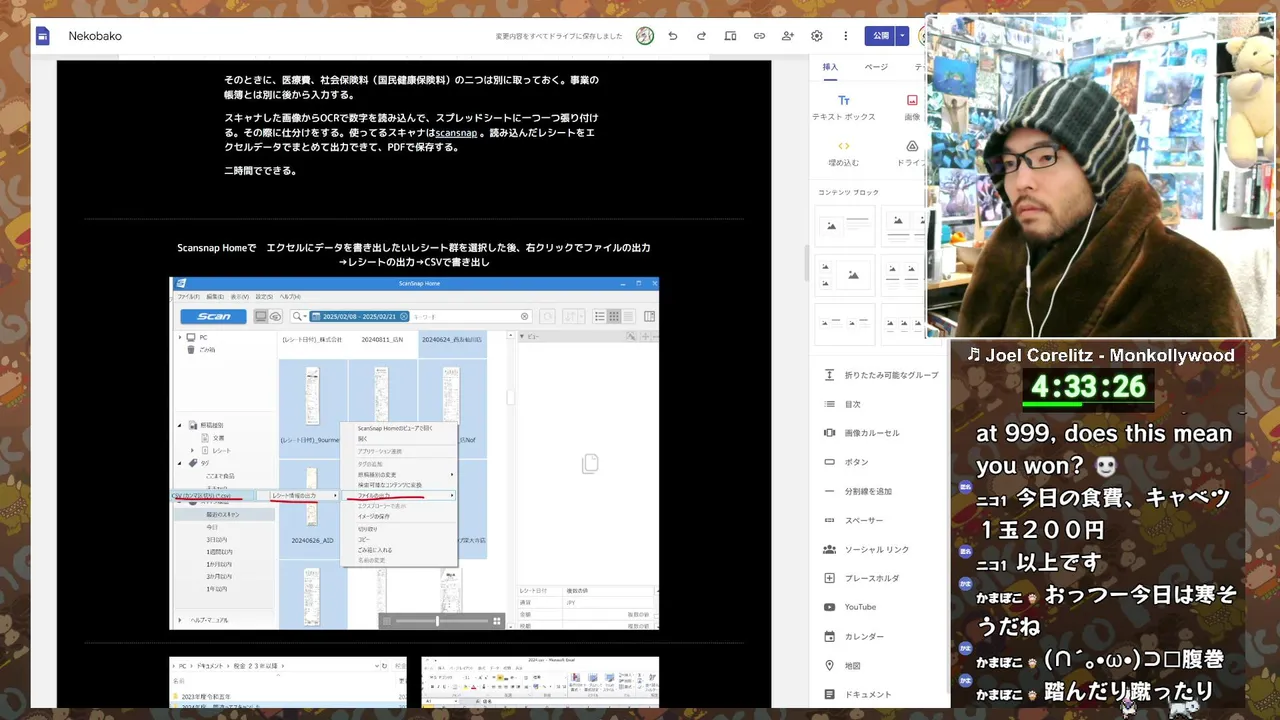The height and width of the screenshot is (720, 1280).
Task: Click chat message 今日の食費、キャベツ
Action: (1104, 514)
